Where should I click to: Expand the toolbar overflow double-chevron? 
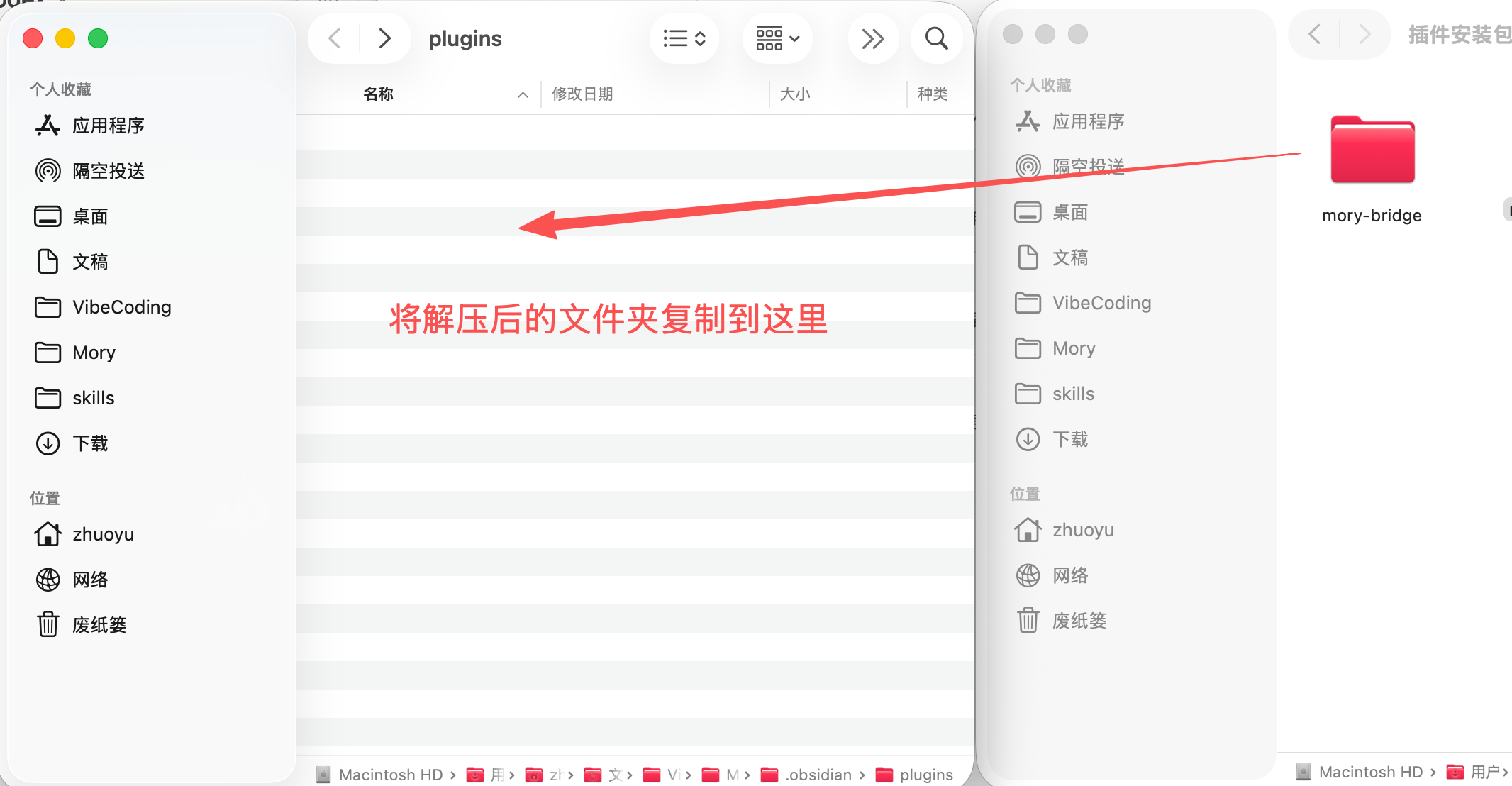(872, 38)
